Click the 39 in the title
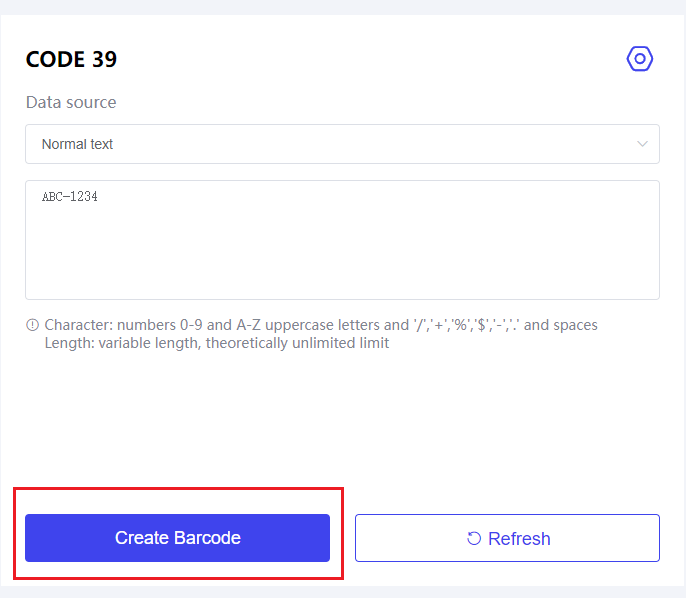This screenshot has width=686, height=598. pos(104,59)
